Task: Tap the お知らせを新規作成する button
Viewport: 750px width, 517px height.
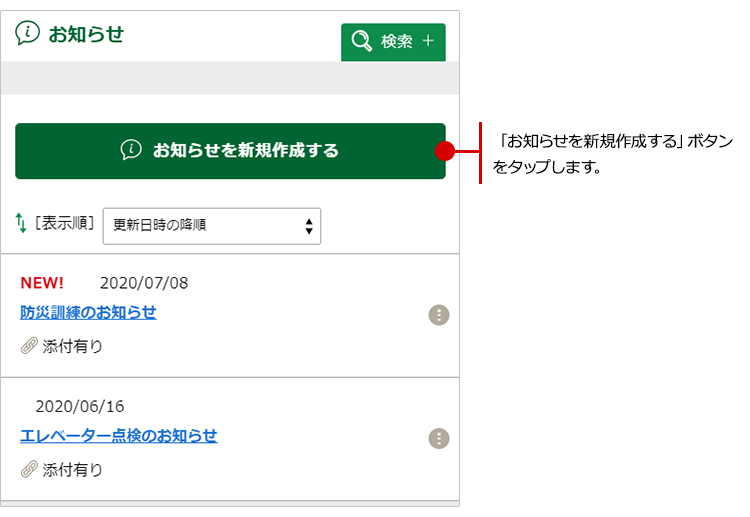Action: pyautogui.click(x=230, y=151)
